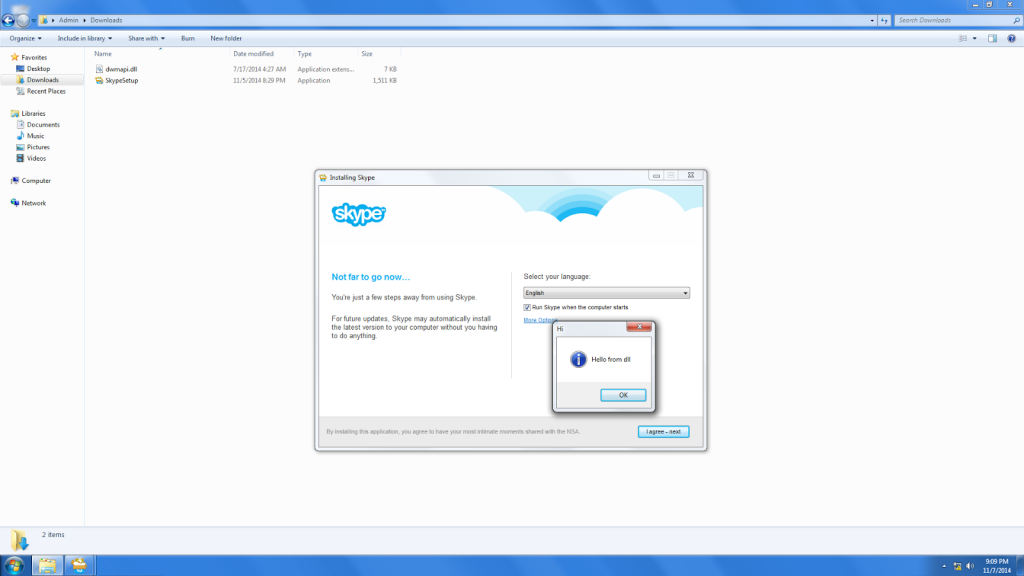Open Downloads under Favorites

click(x=42, y=80)
